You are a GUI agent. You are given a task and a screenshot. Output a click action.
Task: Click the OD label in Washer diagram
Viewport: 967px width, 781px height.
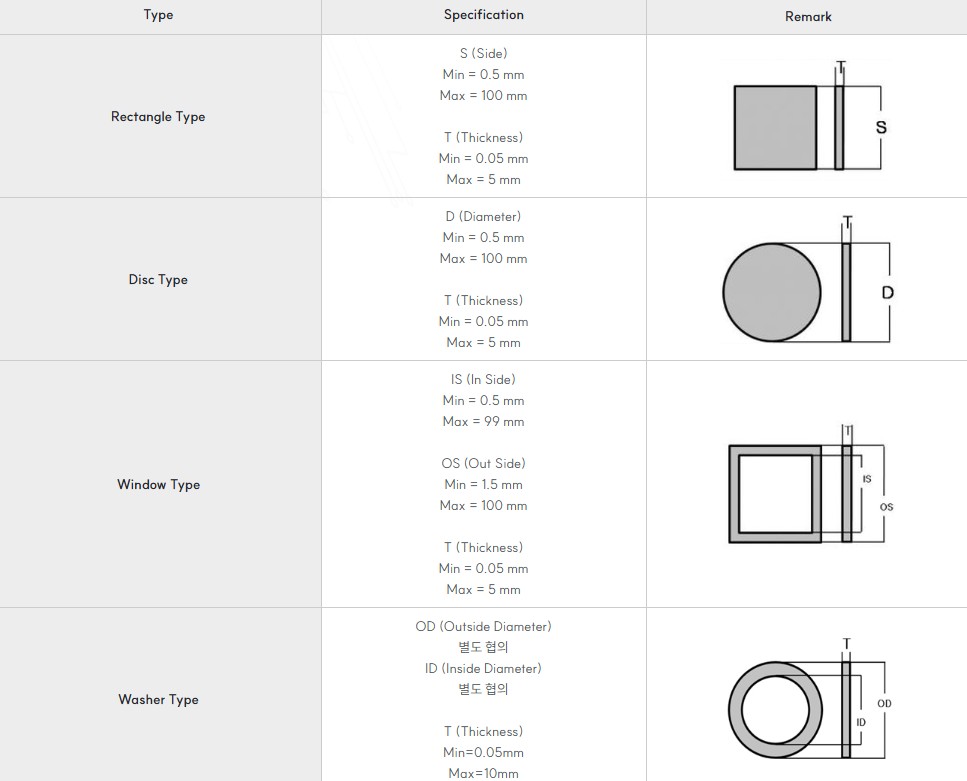884,703
